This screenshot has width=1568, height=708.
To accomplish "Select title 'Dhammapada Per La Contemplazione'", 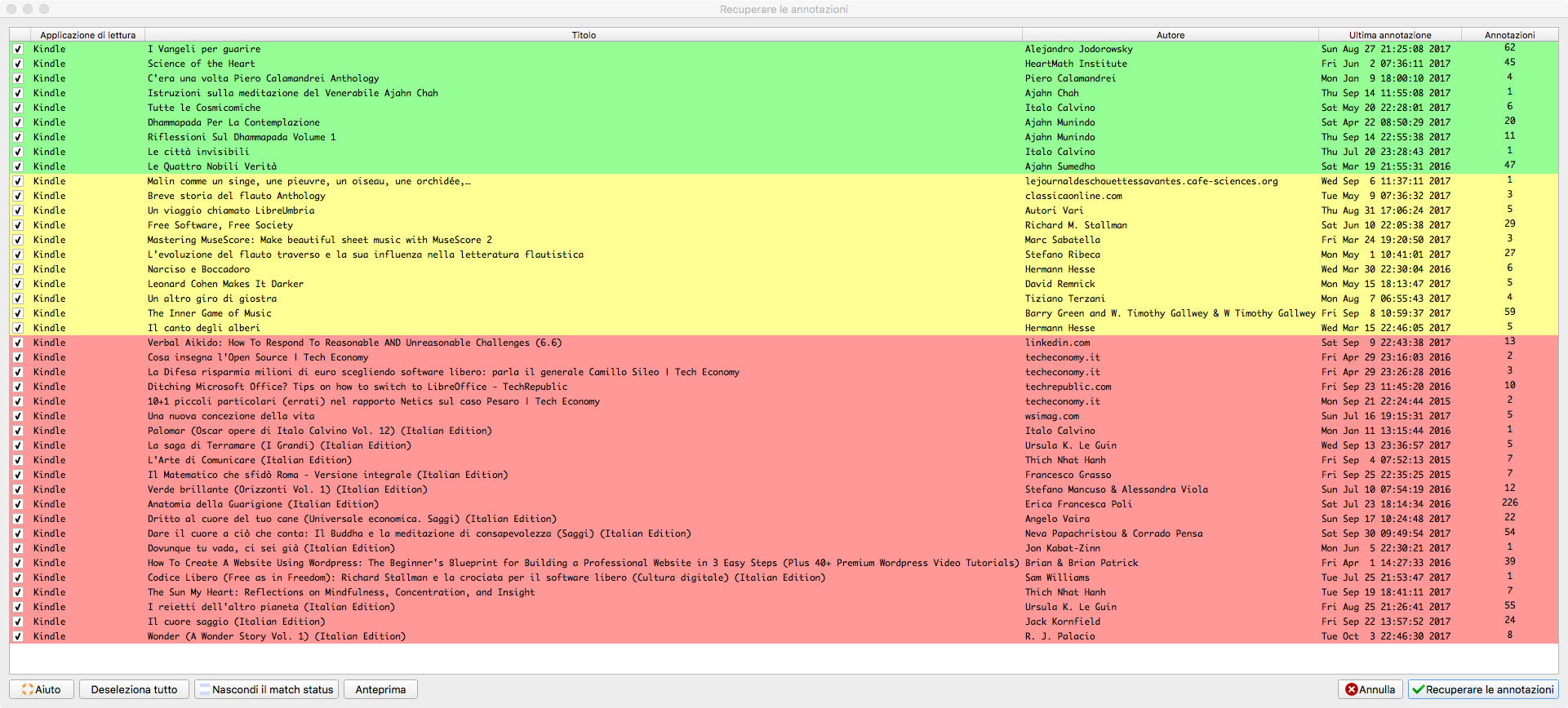I will (x=233, y=122).
